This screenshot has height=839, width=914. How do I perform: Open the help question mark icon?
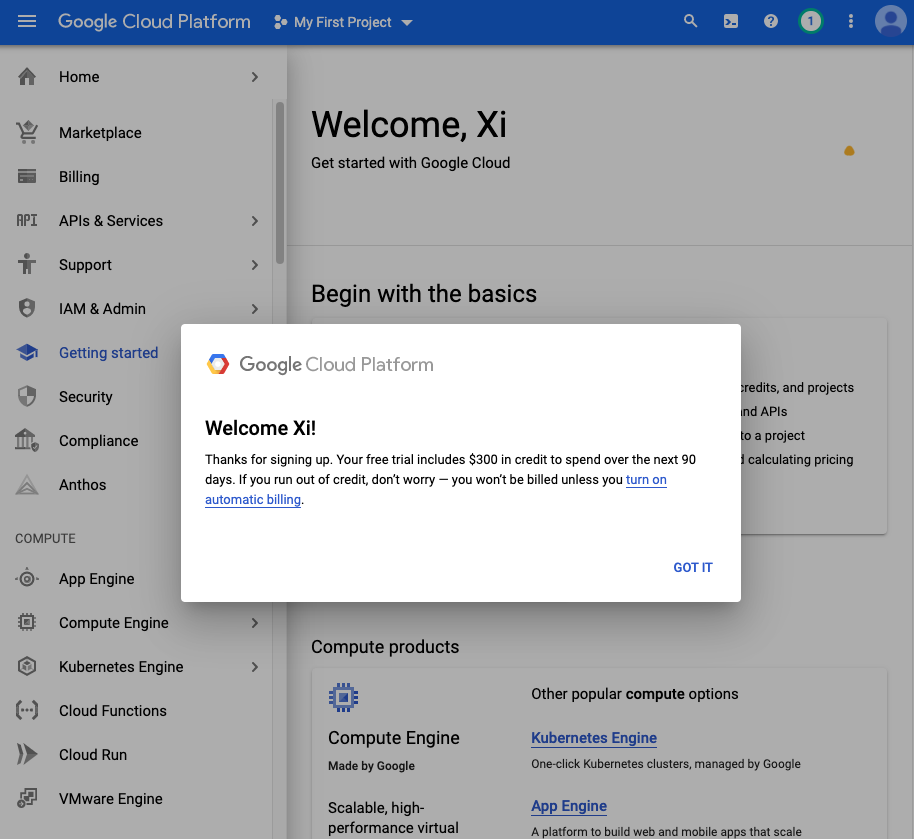[x=771, y=22]
